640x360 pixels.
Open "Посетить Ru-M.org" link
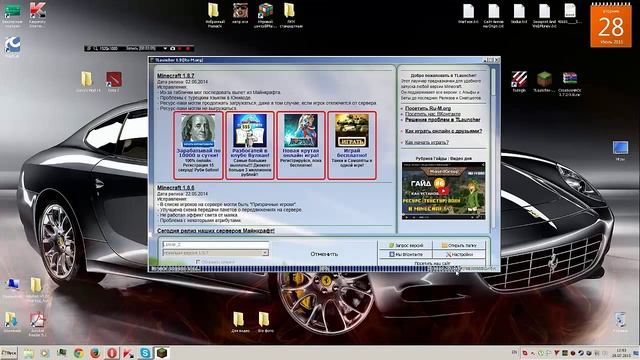point(428,109)
